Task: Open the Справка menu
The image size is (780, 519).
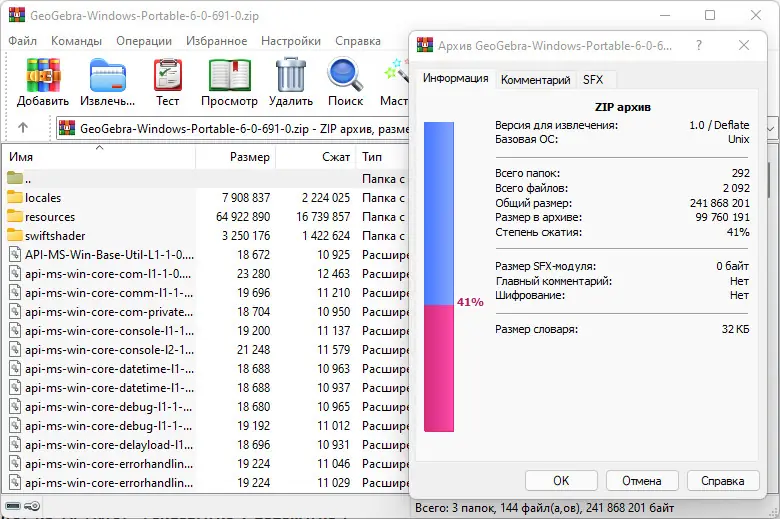Action: tap(358, 41)
